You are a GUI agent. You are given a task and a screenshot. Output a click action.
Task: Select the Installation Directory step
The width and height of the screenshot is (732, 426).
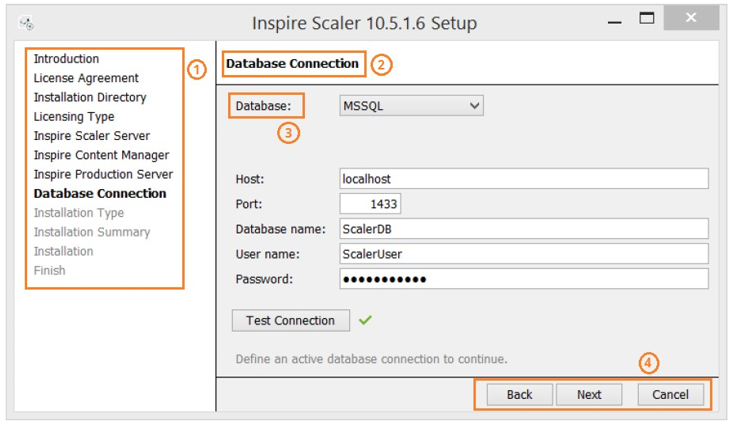90,97
